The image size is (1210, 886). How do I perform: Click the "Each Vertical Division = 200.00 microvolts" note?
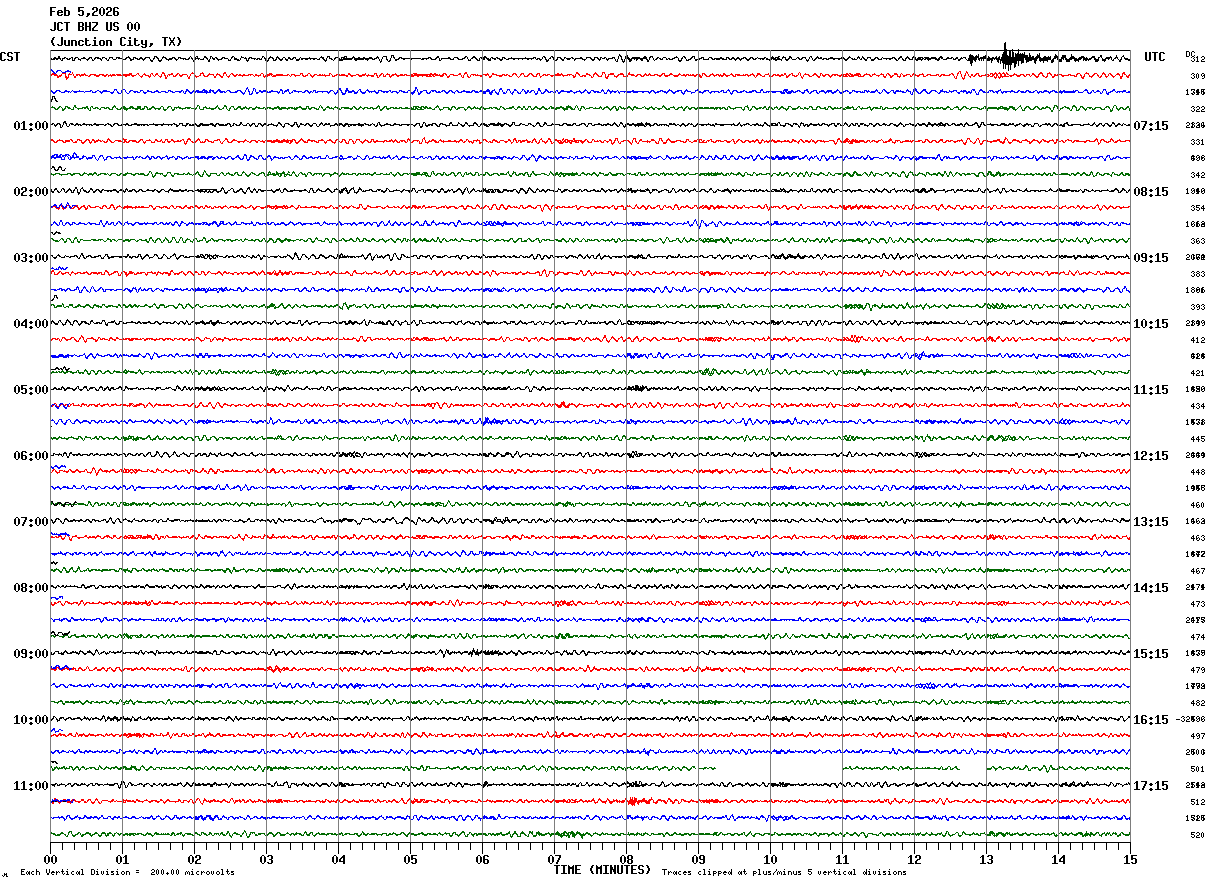127,873
